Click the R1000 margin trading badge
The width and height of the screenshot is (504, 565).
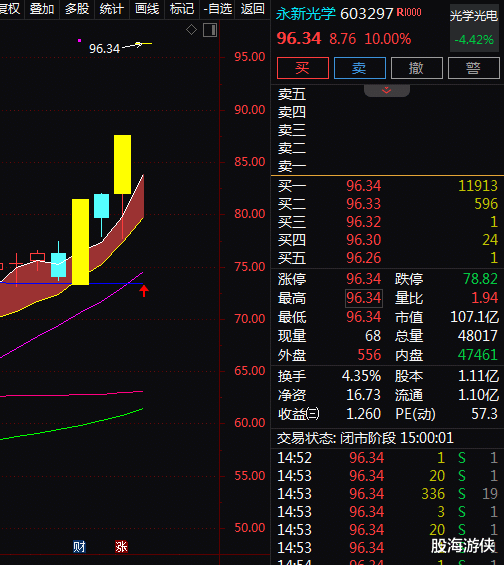click(x=409, y=12)
